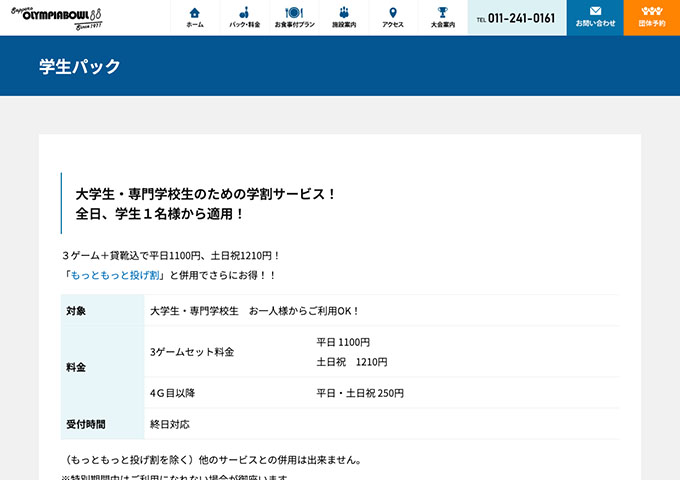
Task: Select the パック・料金 menu label
Action: [245, 25]
